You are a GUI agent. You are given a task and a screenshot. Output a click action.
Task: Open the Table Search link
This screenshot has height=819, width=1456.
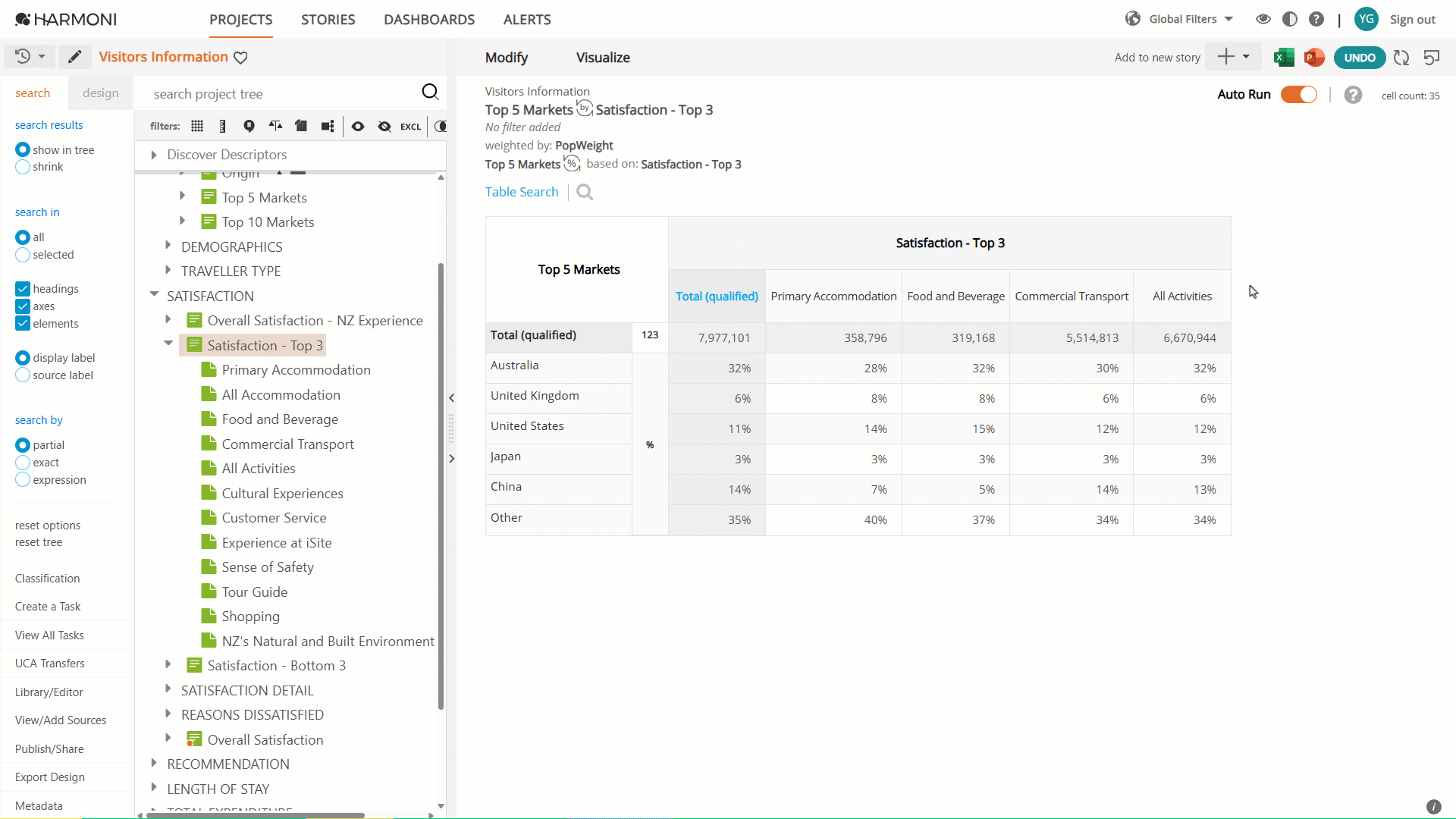click(x=522, y=192)
